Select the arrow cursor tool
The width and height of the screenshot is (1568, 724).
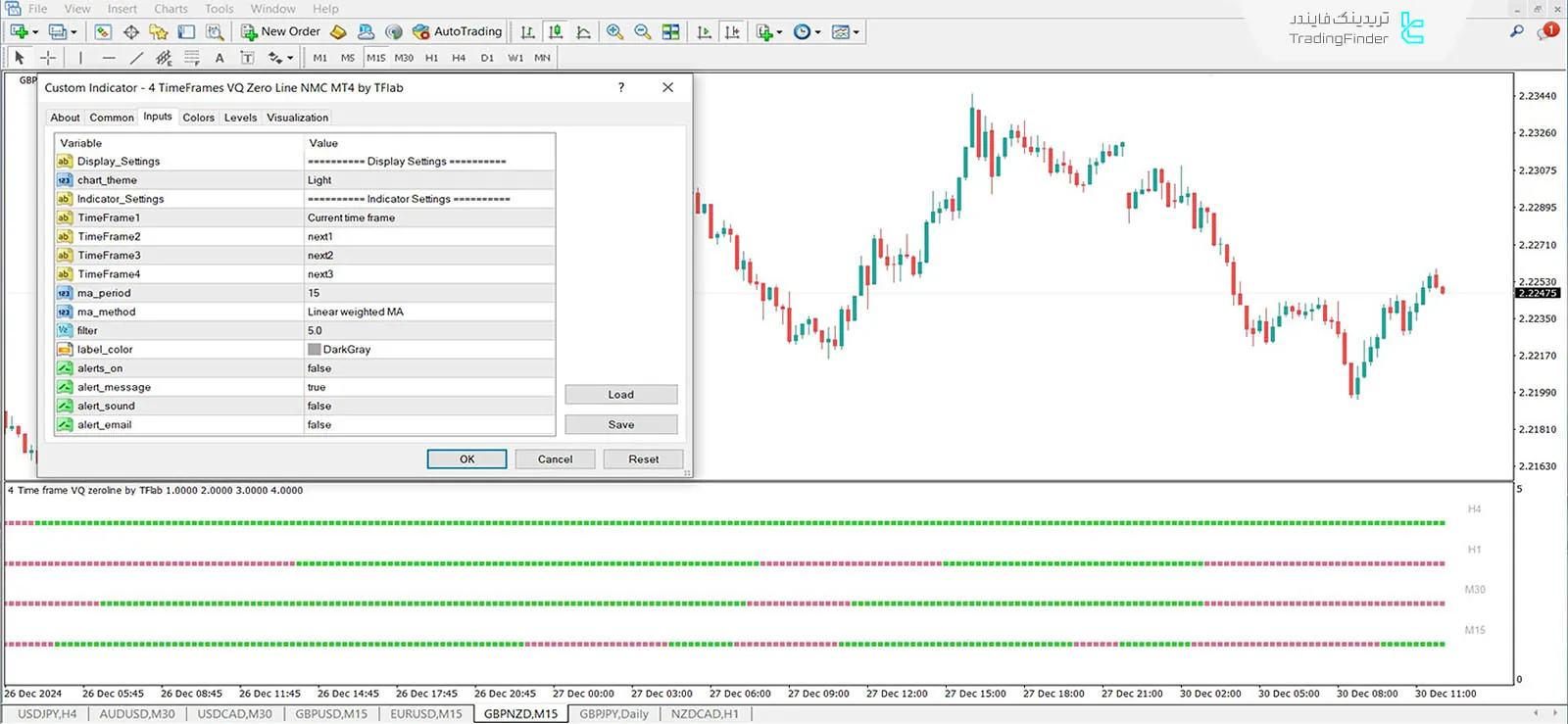pos(20,58)
